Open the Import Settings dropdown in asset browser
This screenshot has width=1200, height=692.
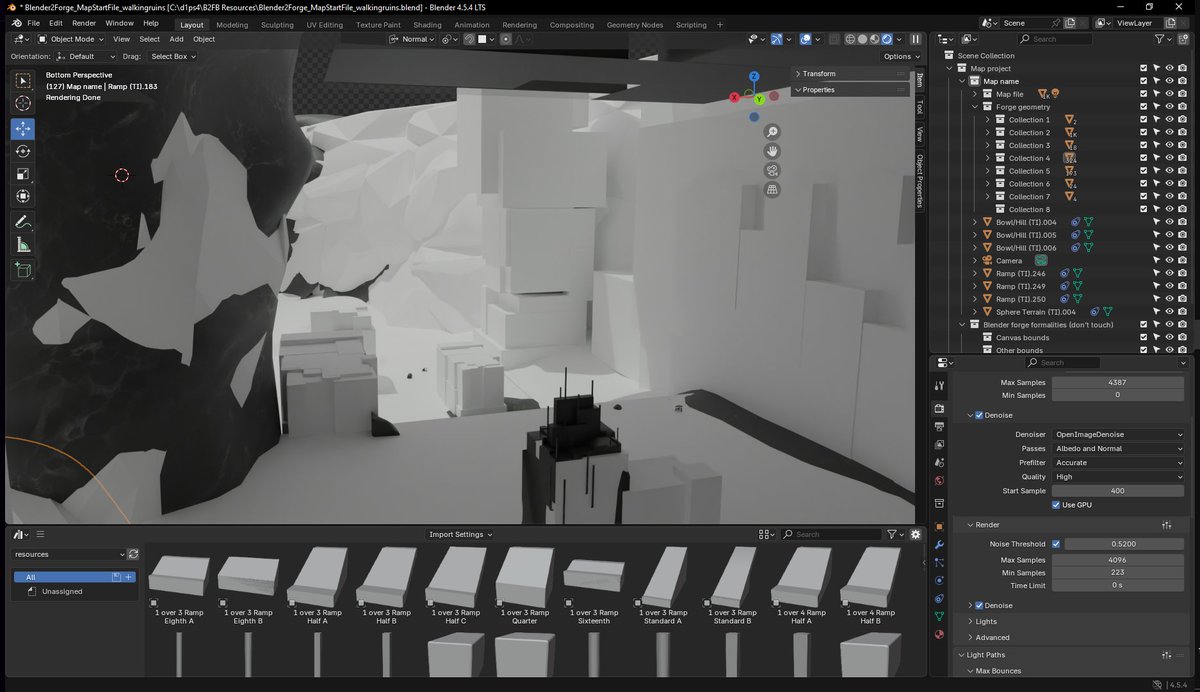pyautogui.click(x=461, y=534)
